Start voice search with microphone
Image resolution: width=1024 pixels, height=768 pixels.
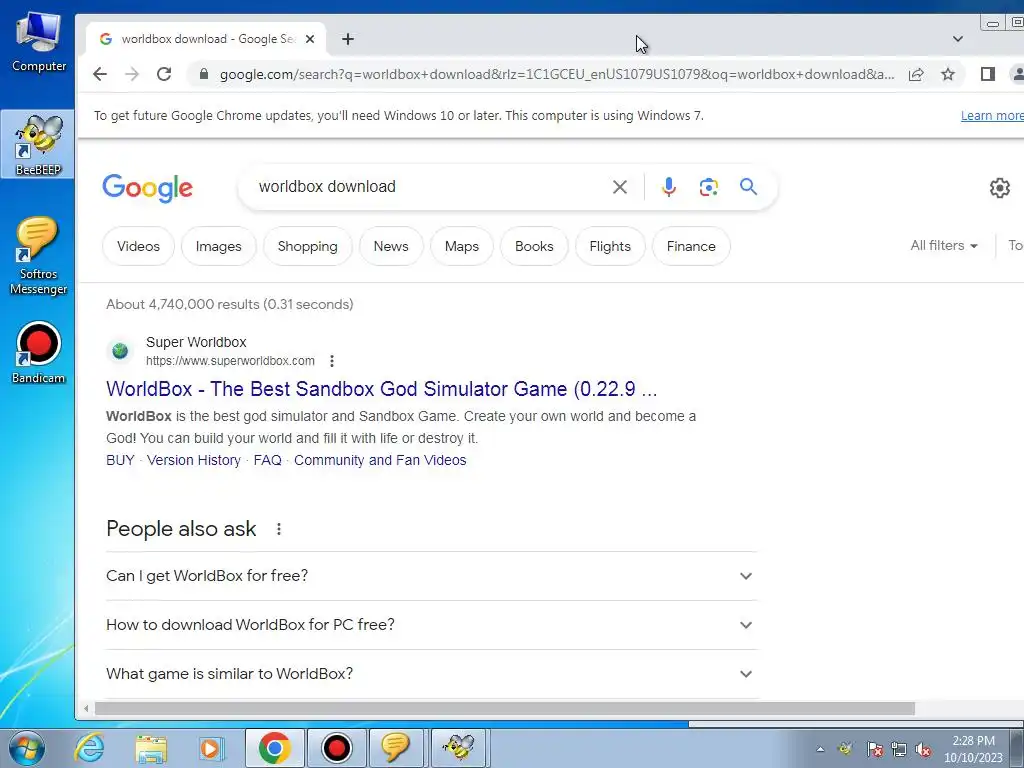tap(669, 187)
